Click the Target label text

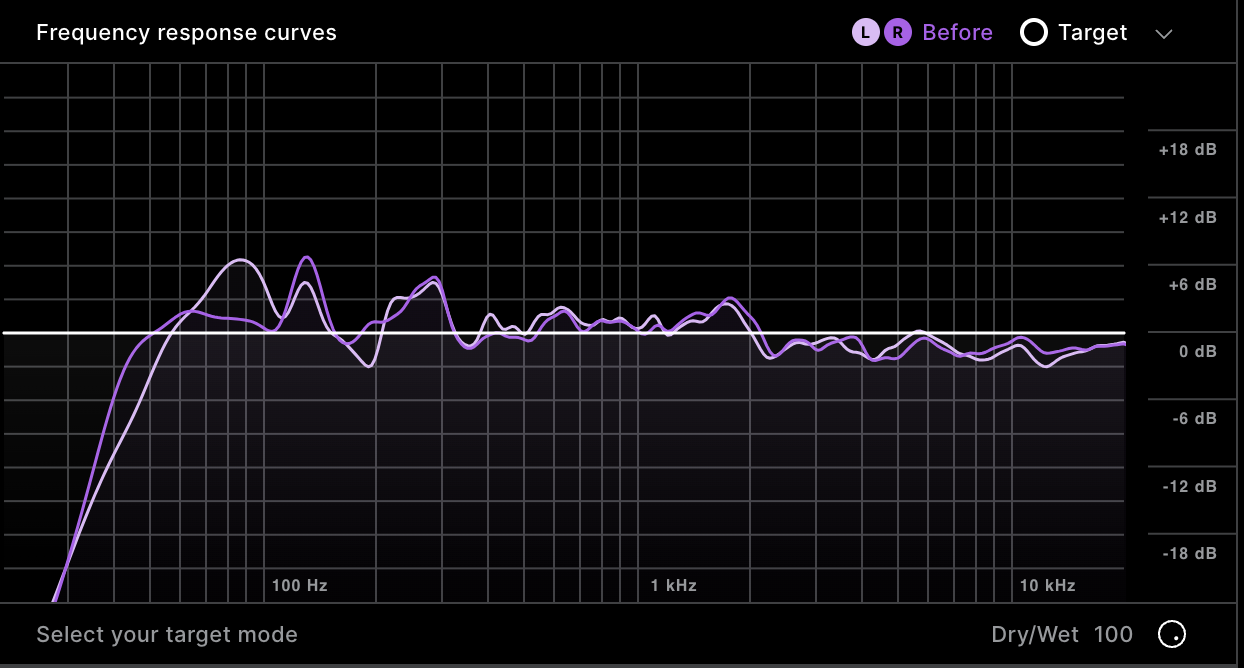(1092, 33)
